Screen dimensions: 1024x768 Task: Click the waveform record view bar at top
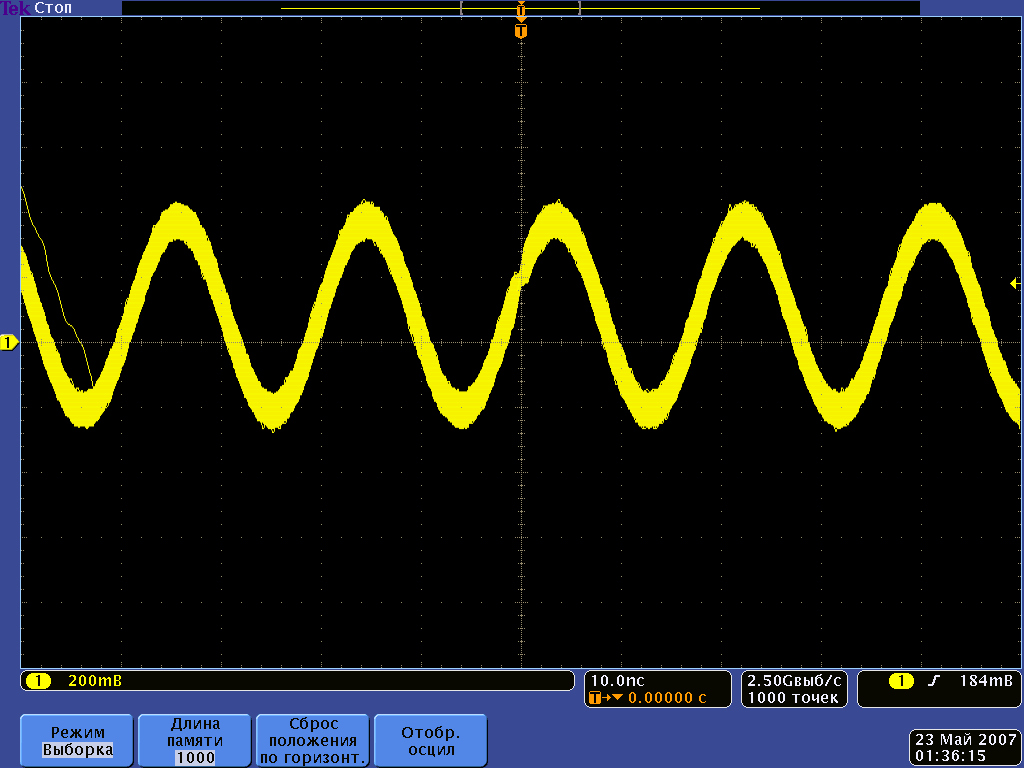coord(520,8)
